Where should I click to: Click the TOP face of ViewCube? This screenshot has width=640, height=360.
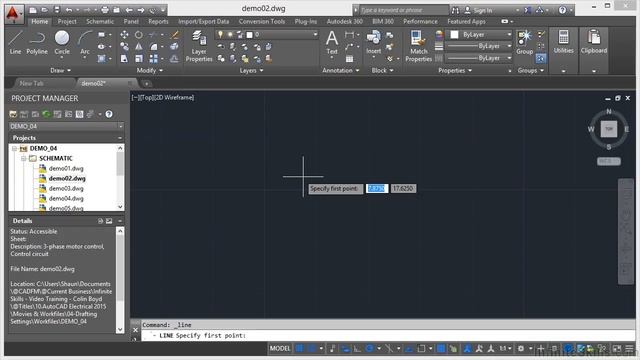coord(609,129)
